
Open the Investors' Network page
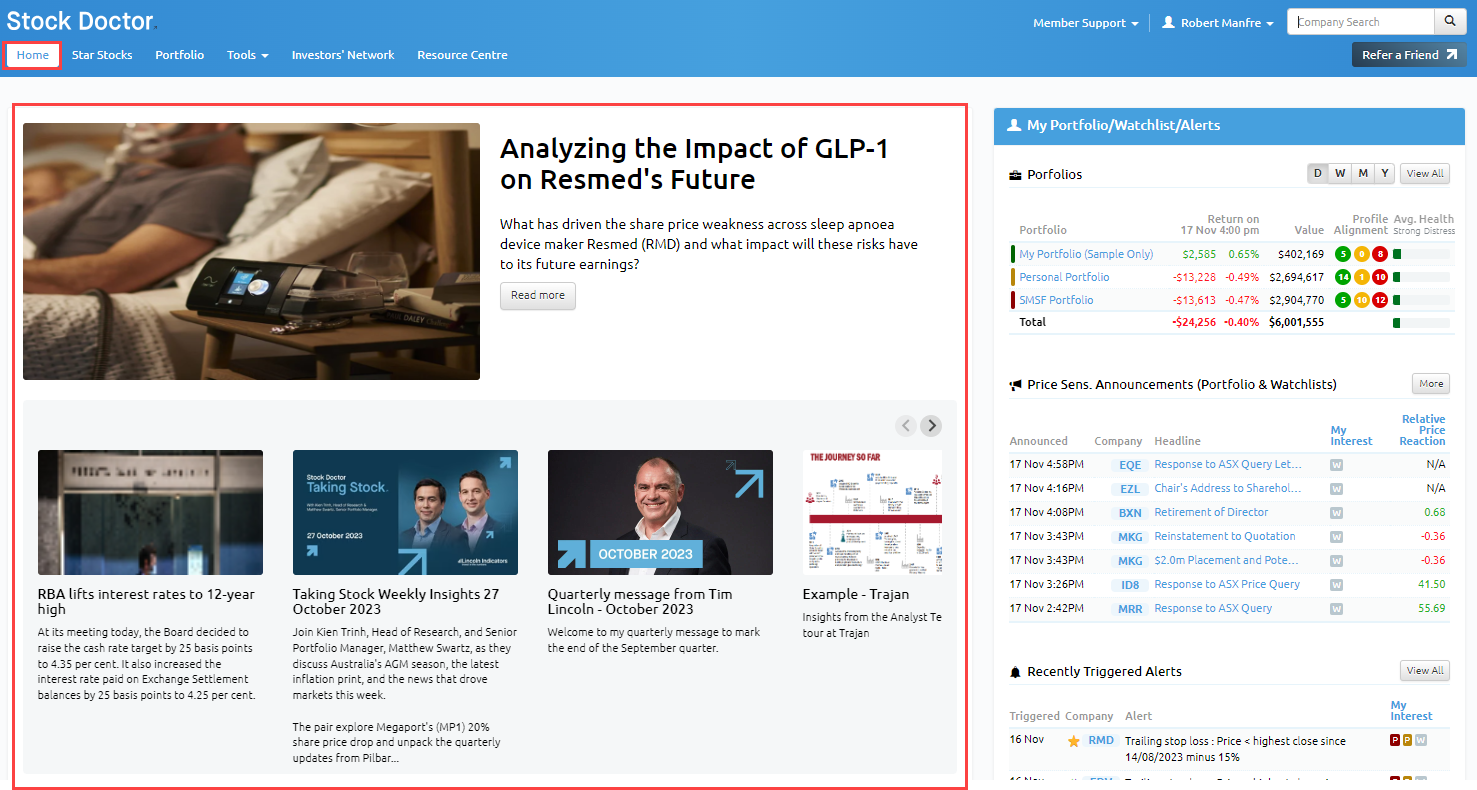point(343,55)
